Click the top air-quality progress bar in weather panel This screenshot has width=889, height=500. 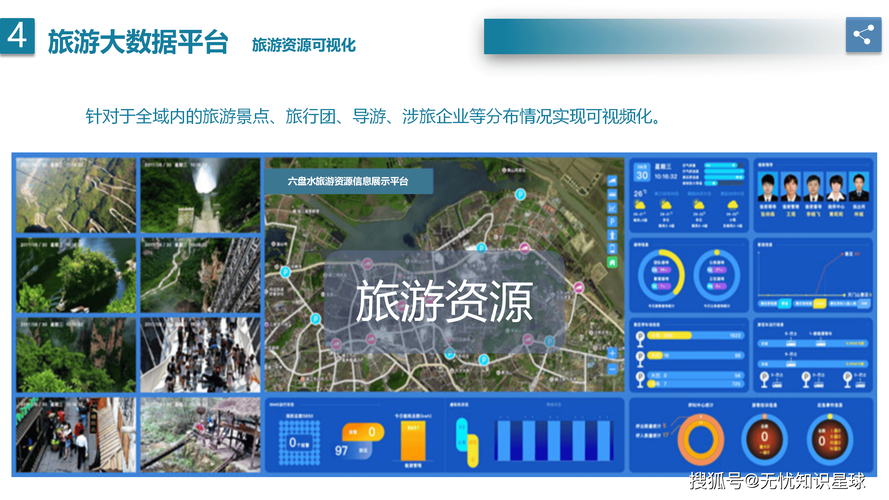click(x=723, y=166)
